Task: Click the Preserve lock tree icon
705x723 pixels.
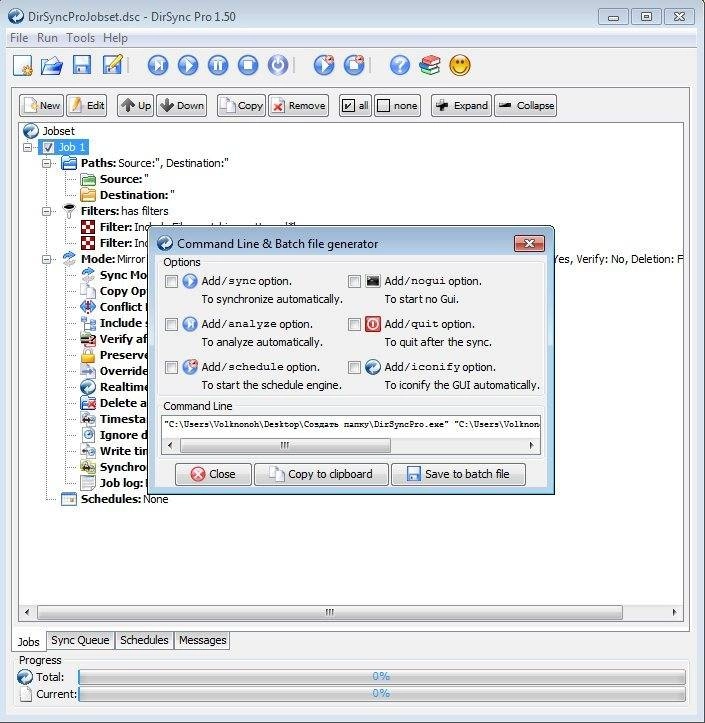Action: pos(88,355)
